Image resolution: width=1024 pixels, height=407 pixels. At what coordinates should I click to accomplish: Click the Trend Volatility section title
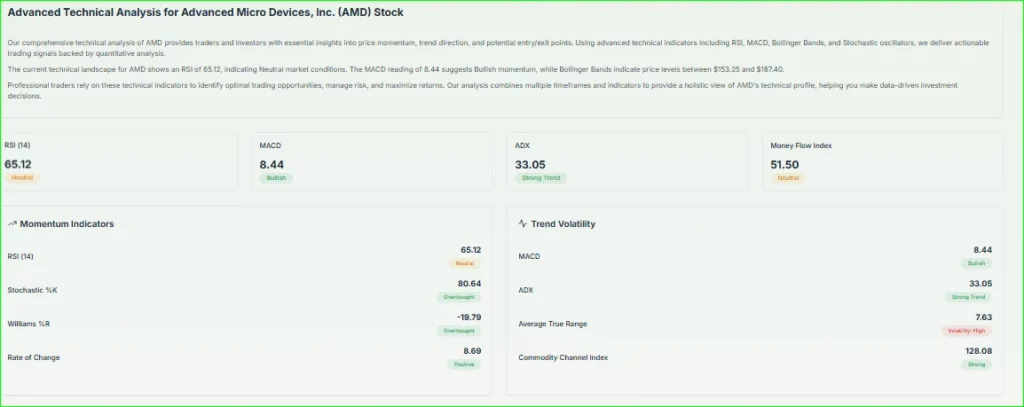tap(563, 224)
